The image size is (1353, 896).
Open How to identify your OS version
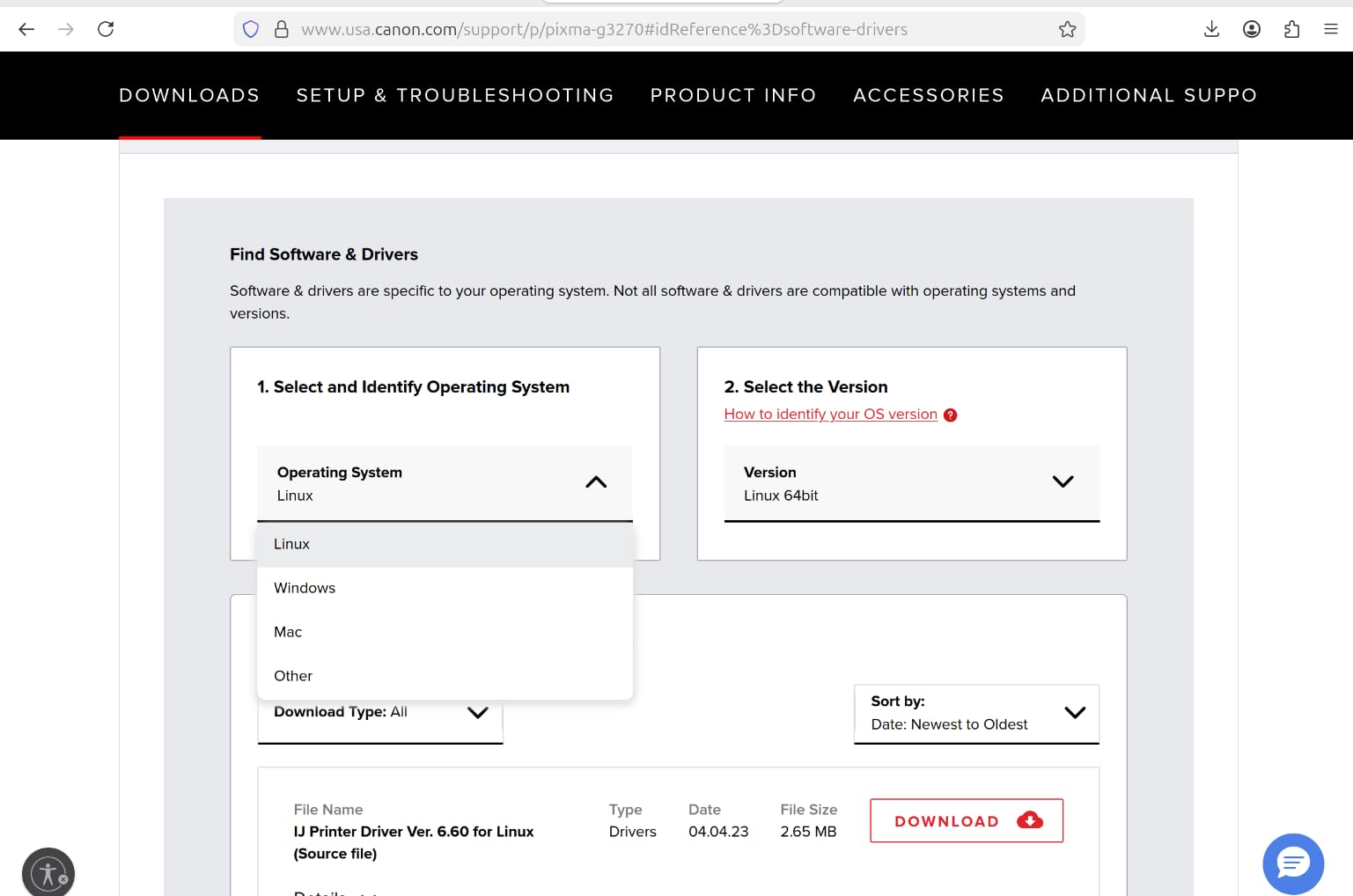tap(830, 415)
